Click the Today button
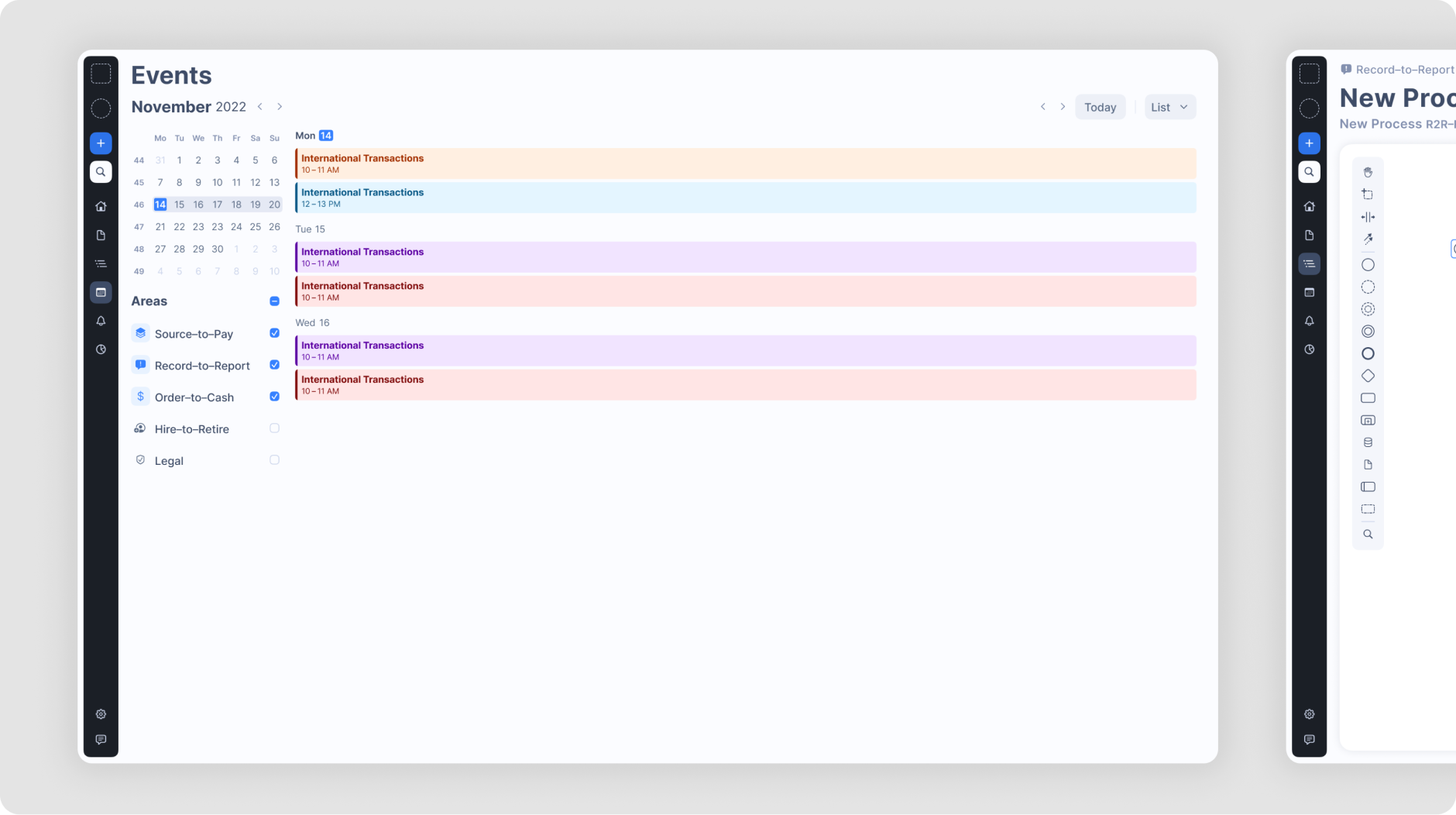 [x=1100, y=107]
